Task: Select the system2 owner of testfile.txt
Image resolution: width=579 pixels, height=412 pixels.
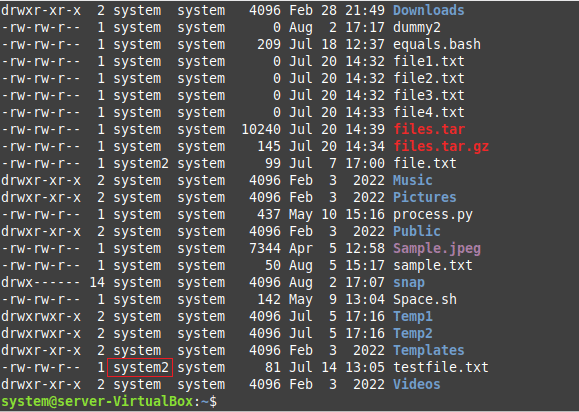Action: click(140, 367)
